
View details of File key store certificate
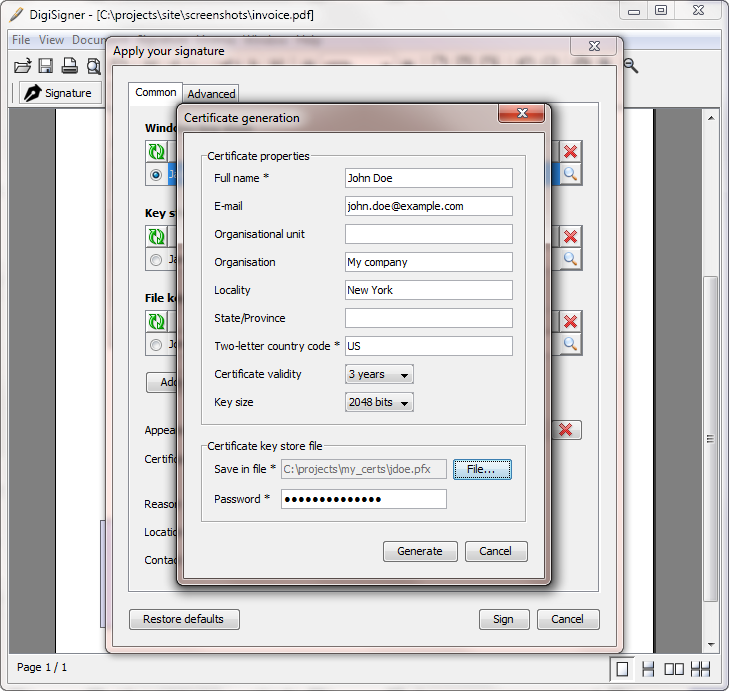[x=570, y=345]
